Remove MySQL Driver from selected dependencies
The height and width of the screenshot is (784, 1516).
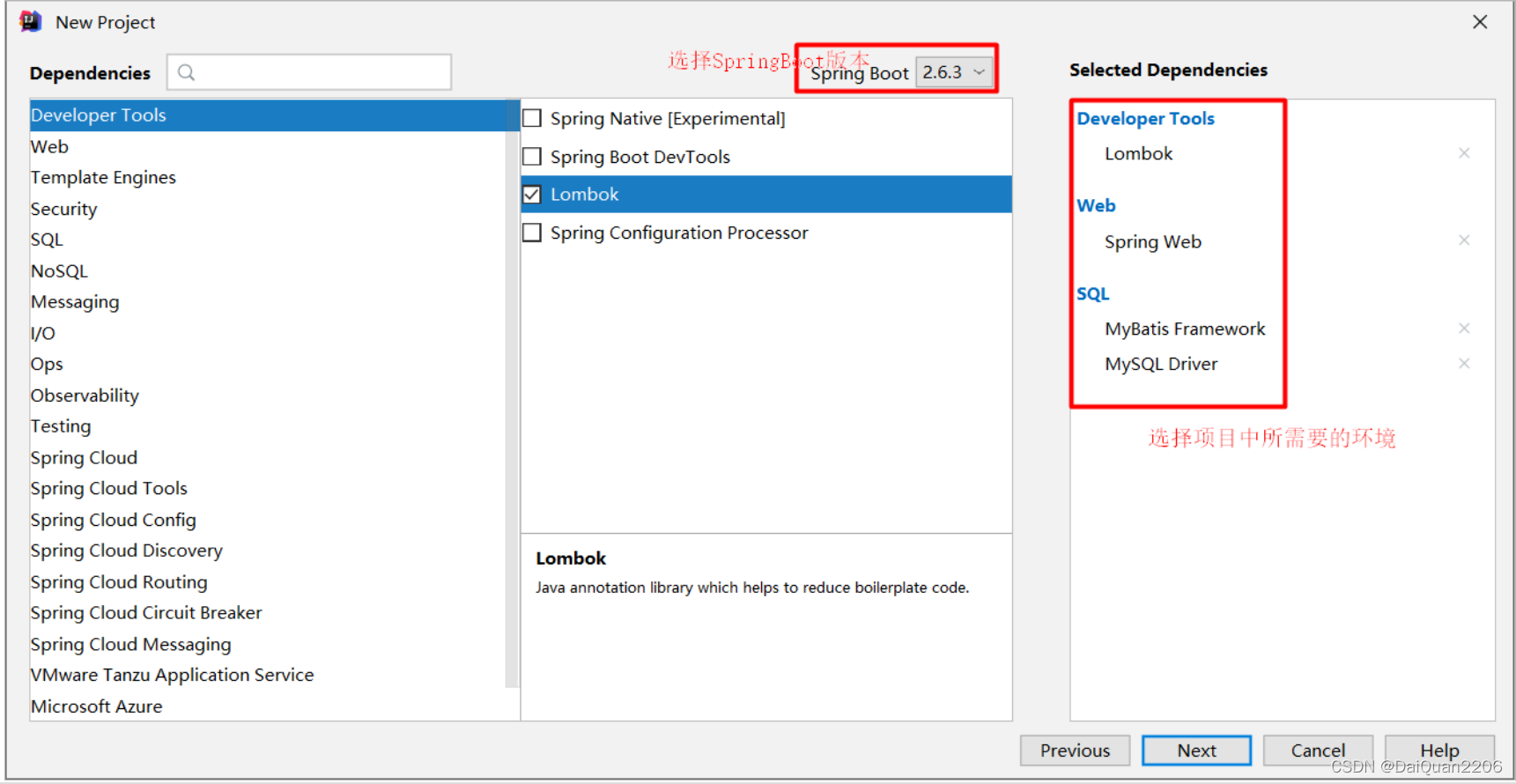click(1464, 363)
